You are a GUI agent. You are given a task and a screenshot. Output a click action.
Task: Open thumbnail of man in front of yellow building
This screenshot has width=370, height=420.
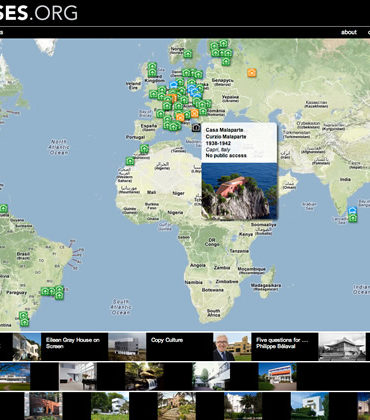[232, 347]
